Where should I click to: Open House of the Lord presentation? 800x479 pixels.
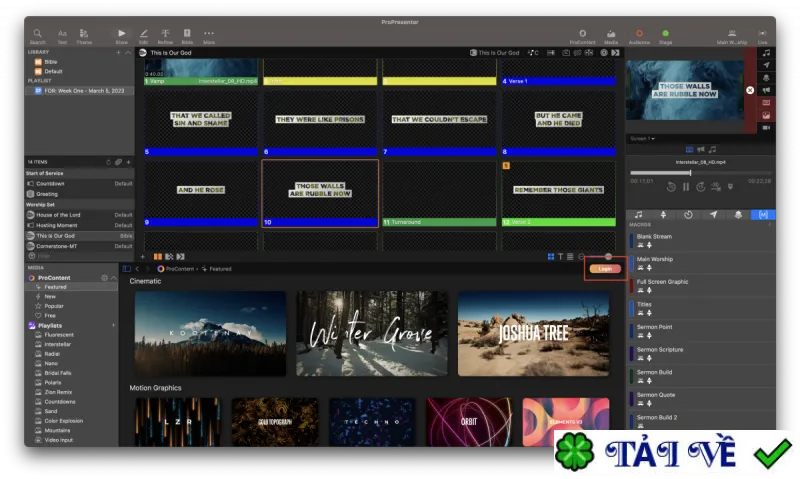[x=79, y=215]
